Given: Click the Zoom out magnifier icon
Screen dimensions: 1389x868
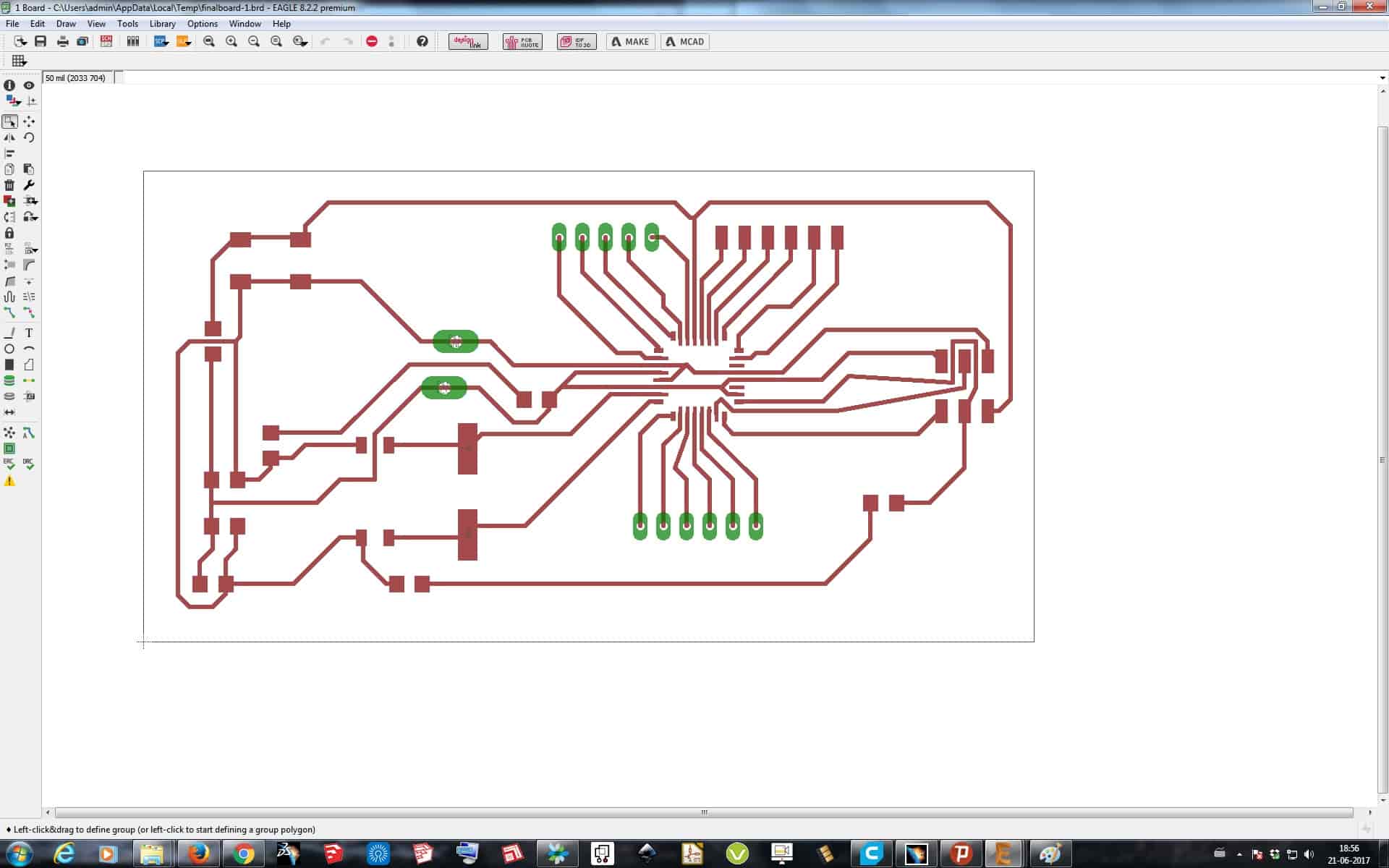Looking at the screenshot, I should pyautogui.click(x=254, y=41).
